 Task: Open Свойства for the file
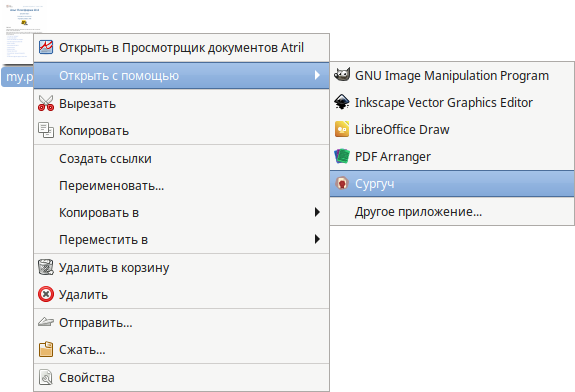182,378
